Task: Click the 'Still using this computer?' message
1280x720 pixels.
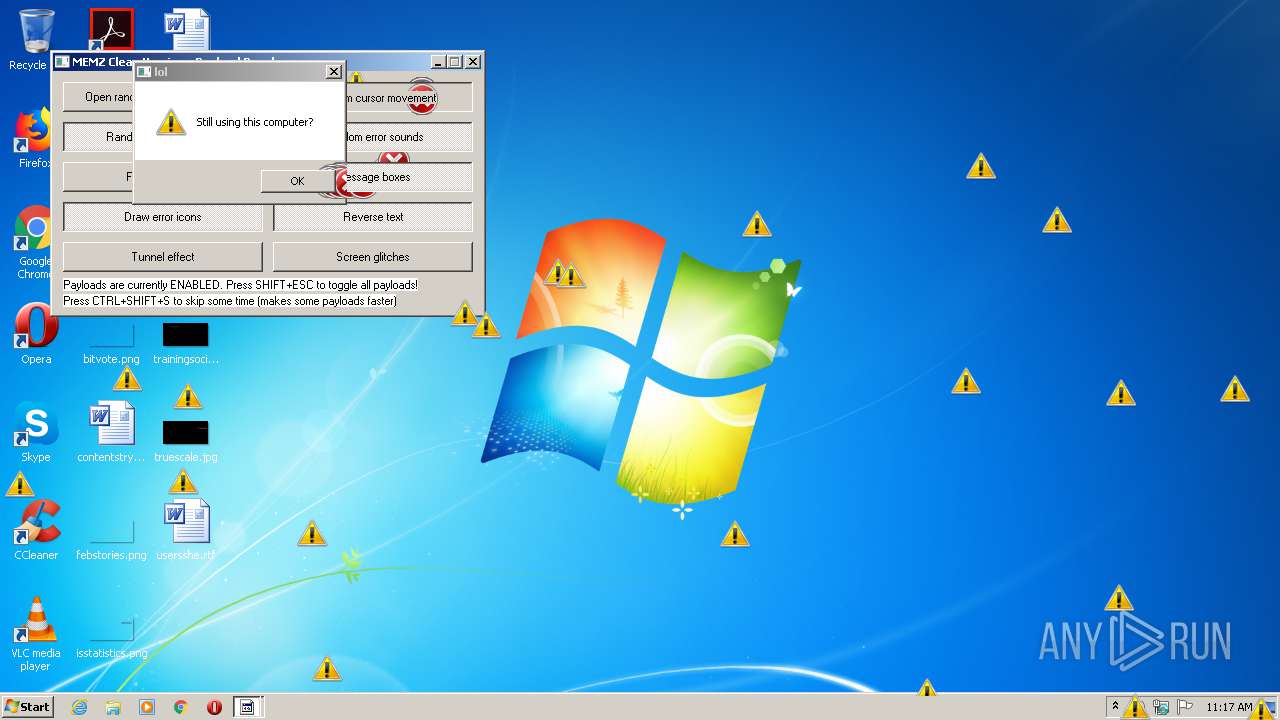Action: pos(254,122)
